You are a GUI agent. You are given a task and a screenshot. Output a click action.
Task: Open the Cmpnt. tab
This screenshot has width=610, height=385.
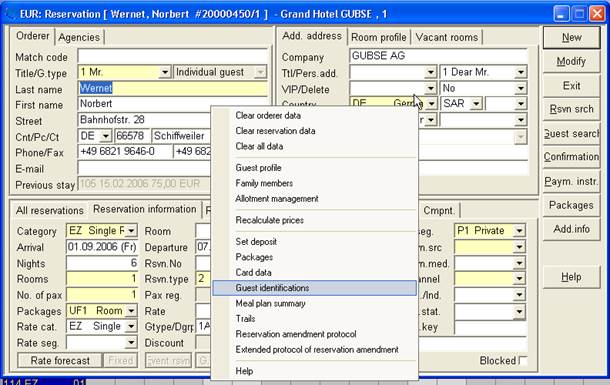coord(439,211)
